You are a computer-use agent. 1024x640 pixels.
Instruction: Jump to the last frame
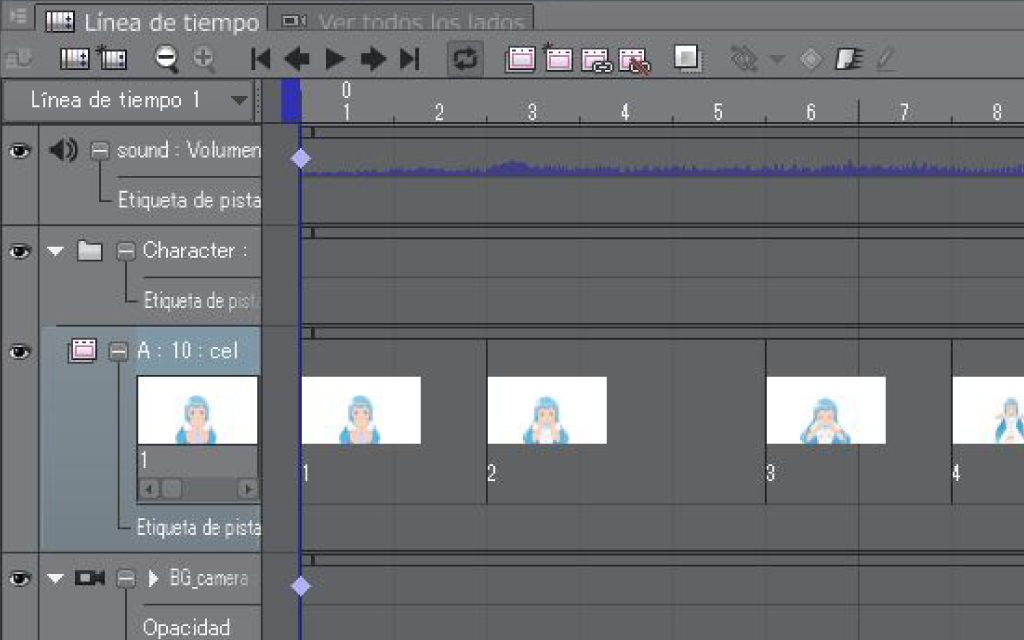click(409, 59)
